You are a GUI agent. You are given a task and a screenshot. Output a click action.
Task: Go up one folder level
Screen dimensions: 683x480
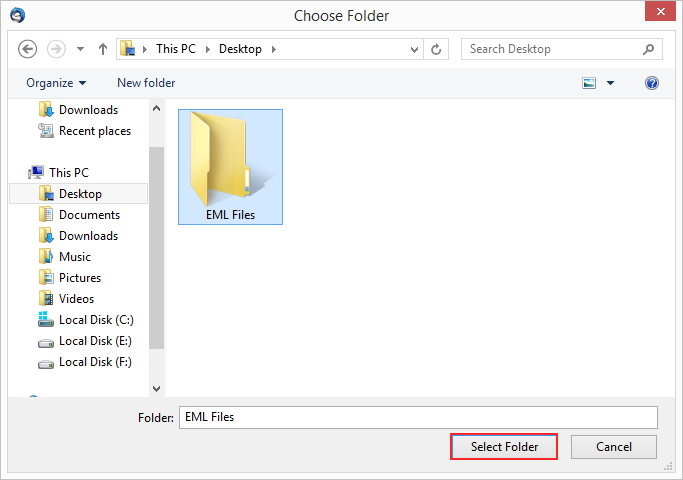(103, 49)
